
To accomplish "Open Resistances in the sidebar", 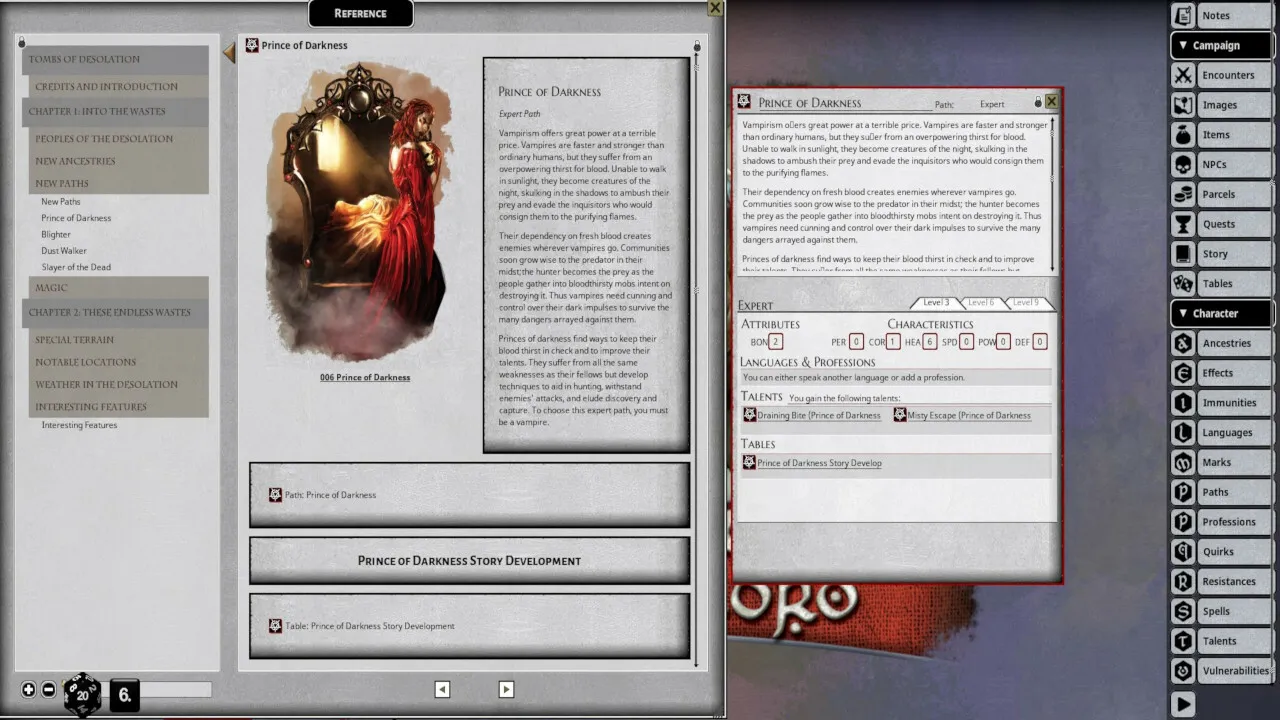I will coord(1221,581).
